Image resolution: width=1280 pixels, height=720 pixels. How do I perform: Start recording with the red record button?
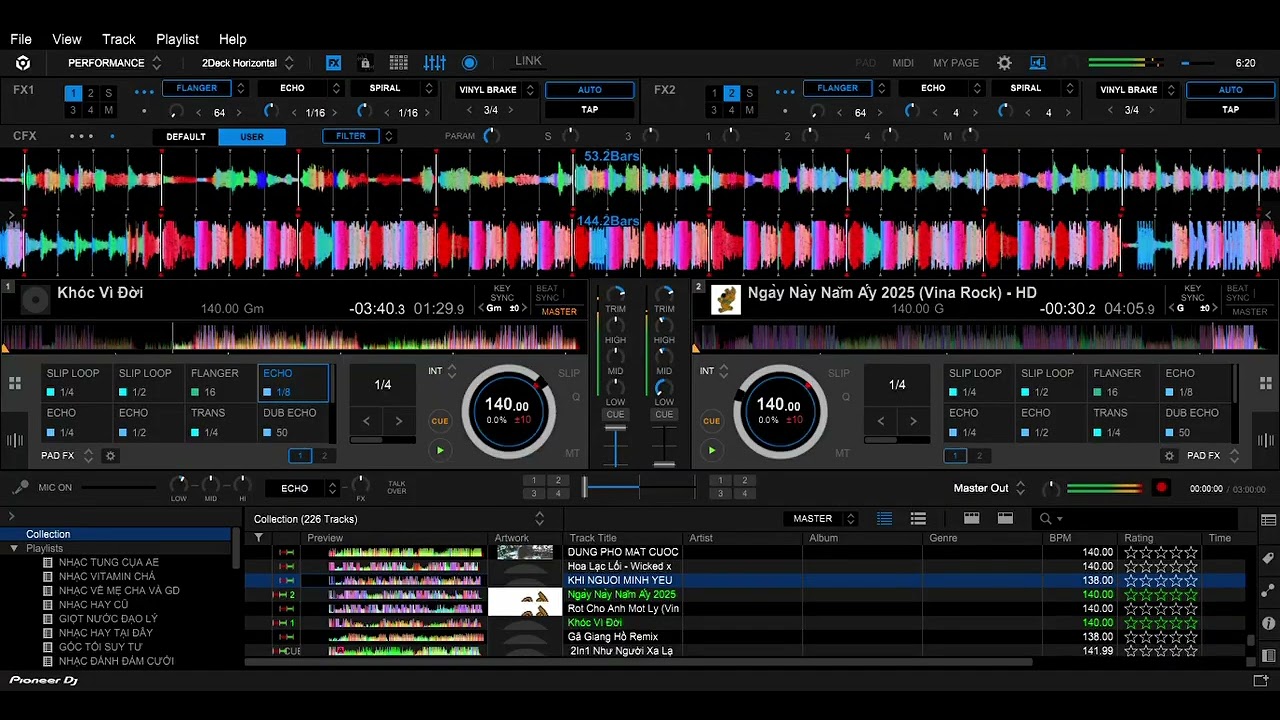(x=1161, y=488)
